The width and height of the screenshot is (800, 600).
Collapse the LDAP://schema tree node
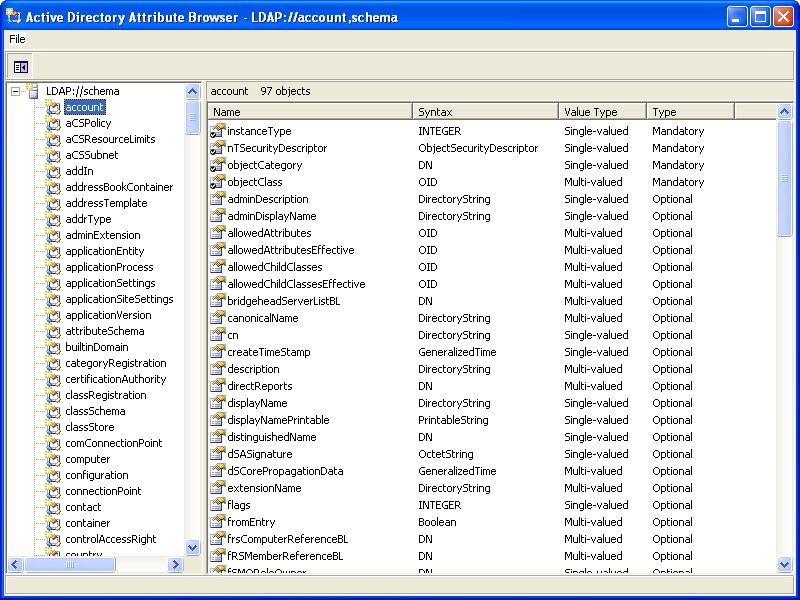tap(16, 91)
